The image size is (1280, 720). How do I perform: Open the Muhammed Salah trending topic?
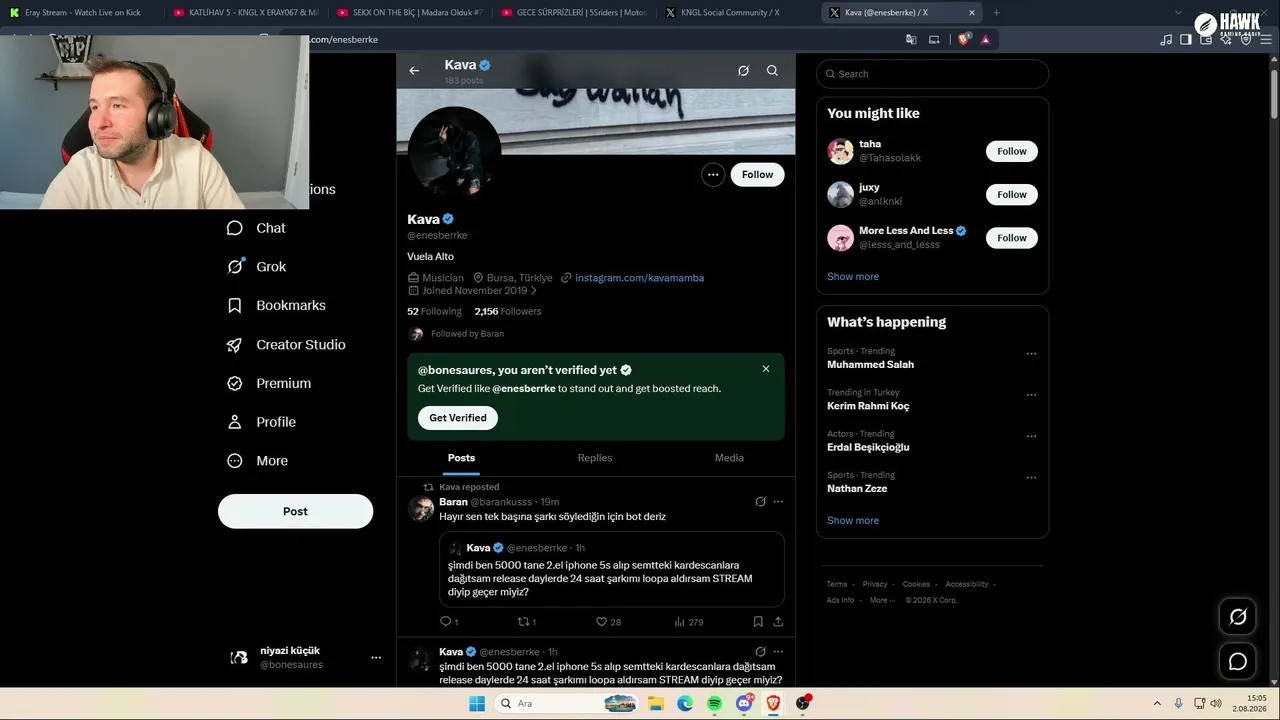pyautogui.click(x=870, y=365)
